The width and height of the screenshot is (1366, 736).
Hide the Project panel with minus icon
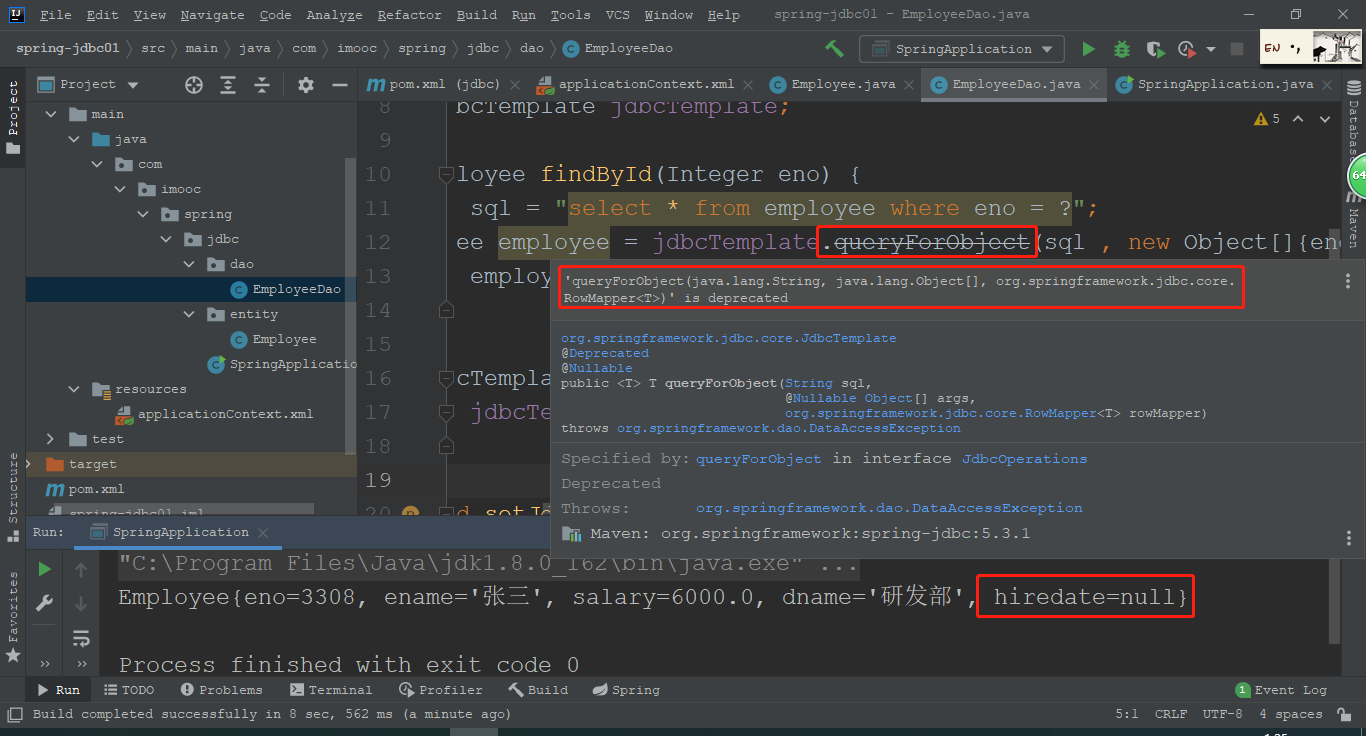(x=338, y=85)
